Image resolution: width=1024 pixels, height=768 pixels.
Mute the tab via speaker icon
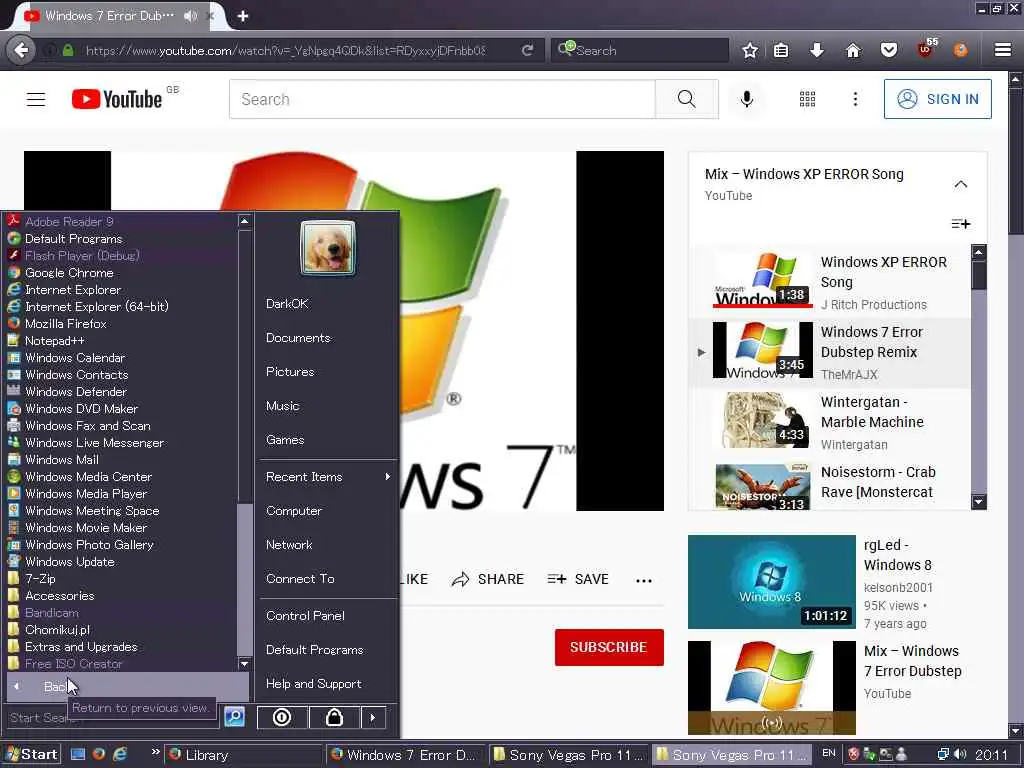pos(190,16)
